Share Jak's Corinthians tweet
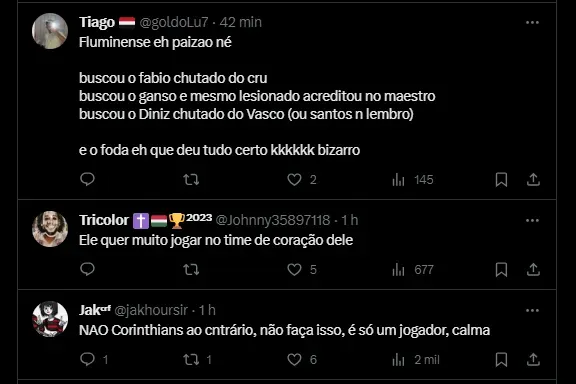Viewport: 576px width, 384px height. 533,359
